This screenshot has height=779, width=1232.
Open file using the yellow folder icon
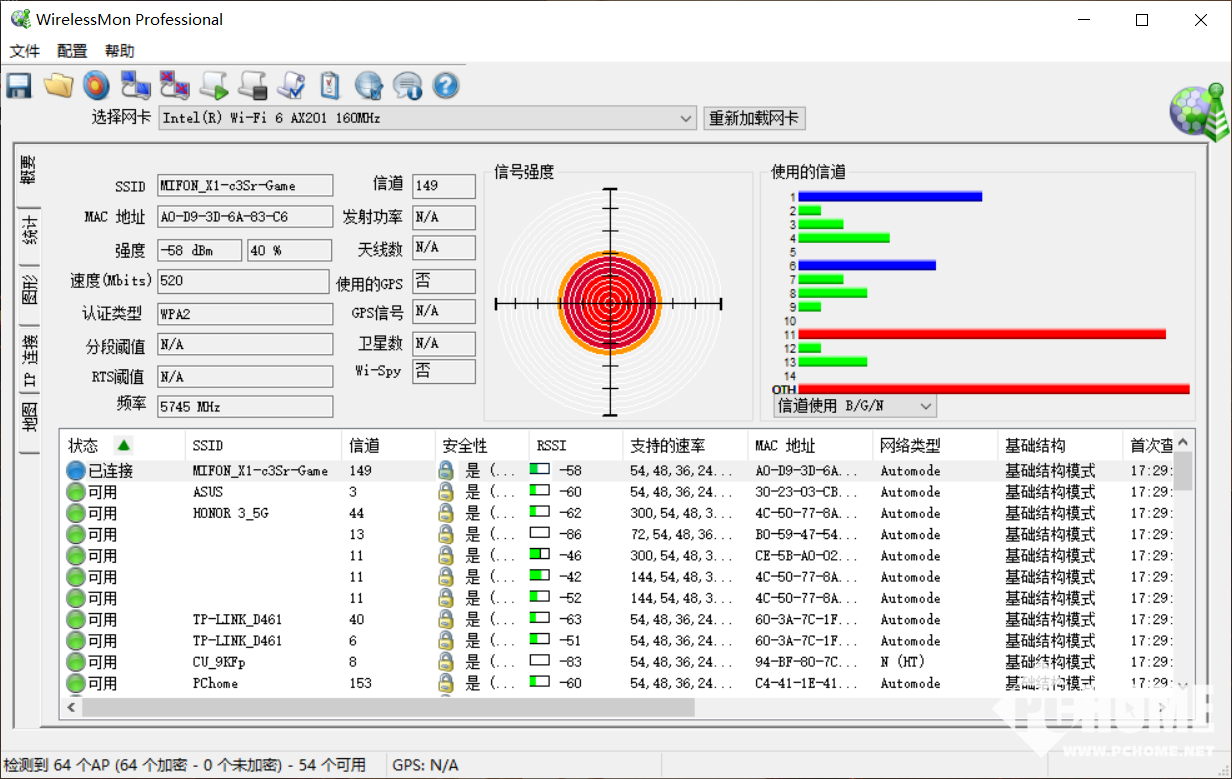[58, 86]
